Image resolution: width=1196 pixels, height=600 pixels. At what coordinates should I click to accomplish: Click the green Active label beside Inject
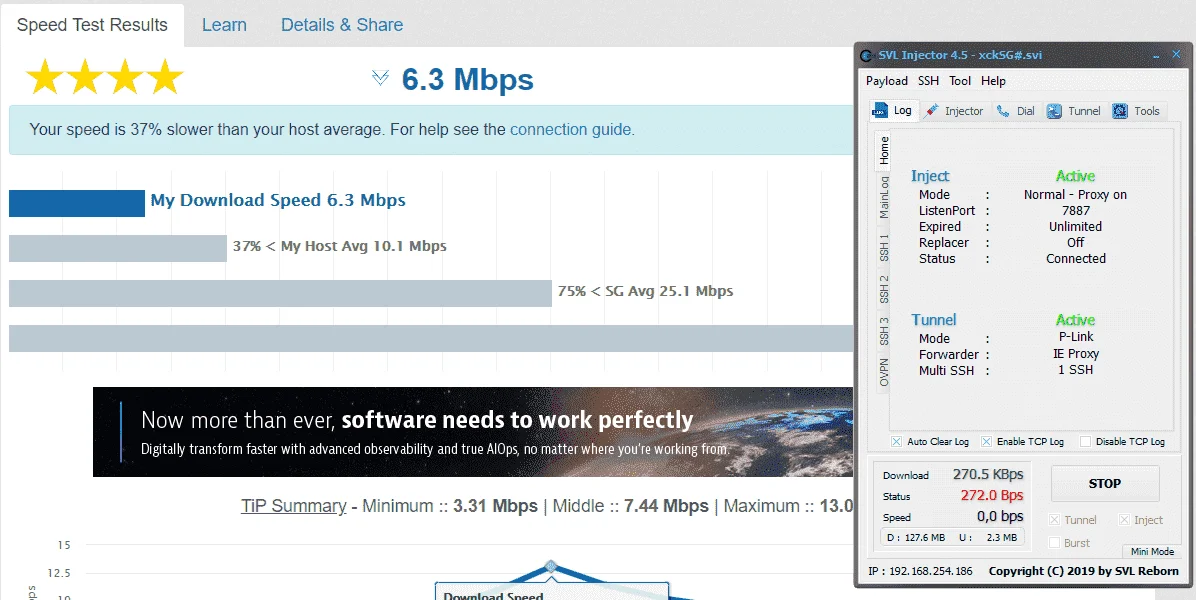1075,176
